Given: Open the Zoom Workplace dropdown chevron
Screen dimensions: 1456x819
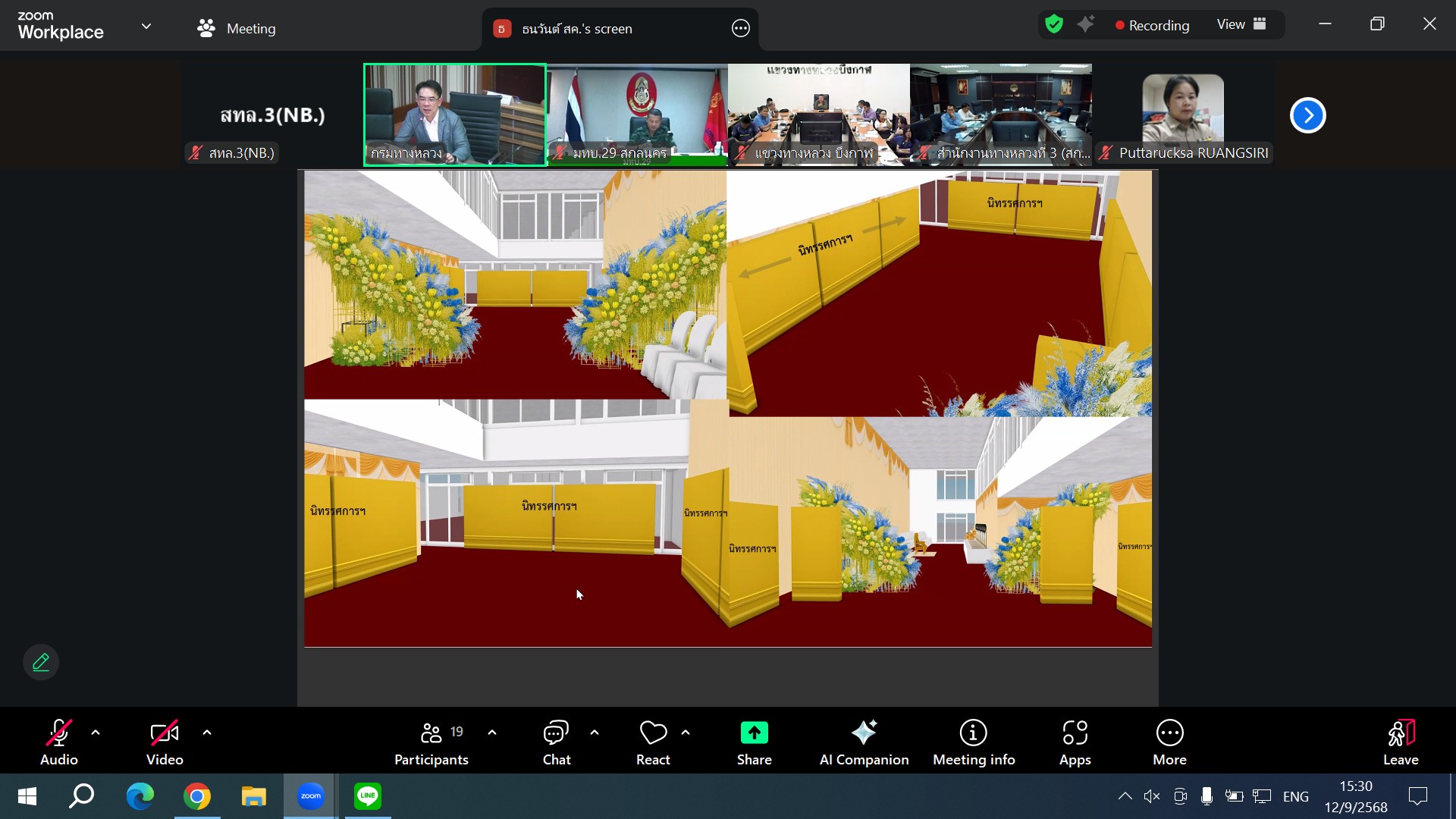Looking at the screenshot, I should point(146,27).
